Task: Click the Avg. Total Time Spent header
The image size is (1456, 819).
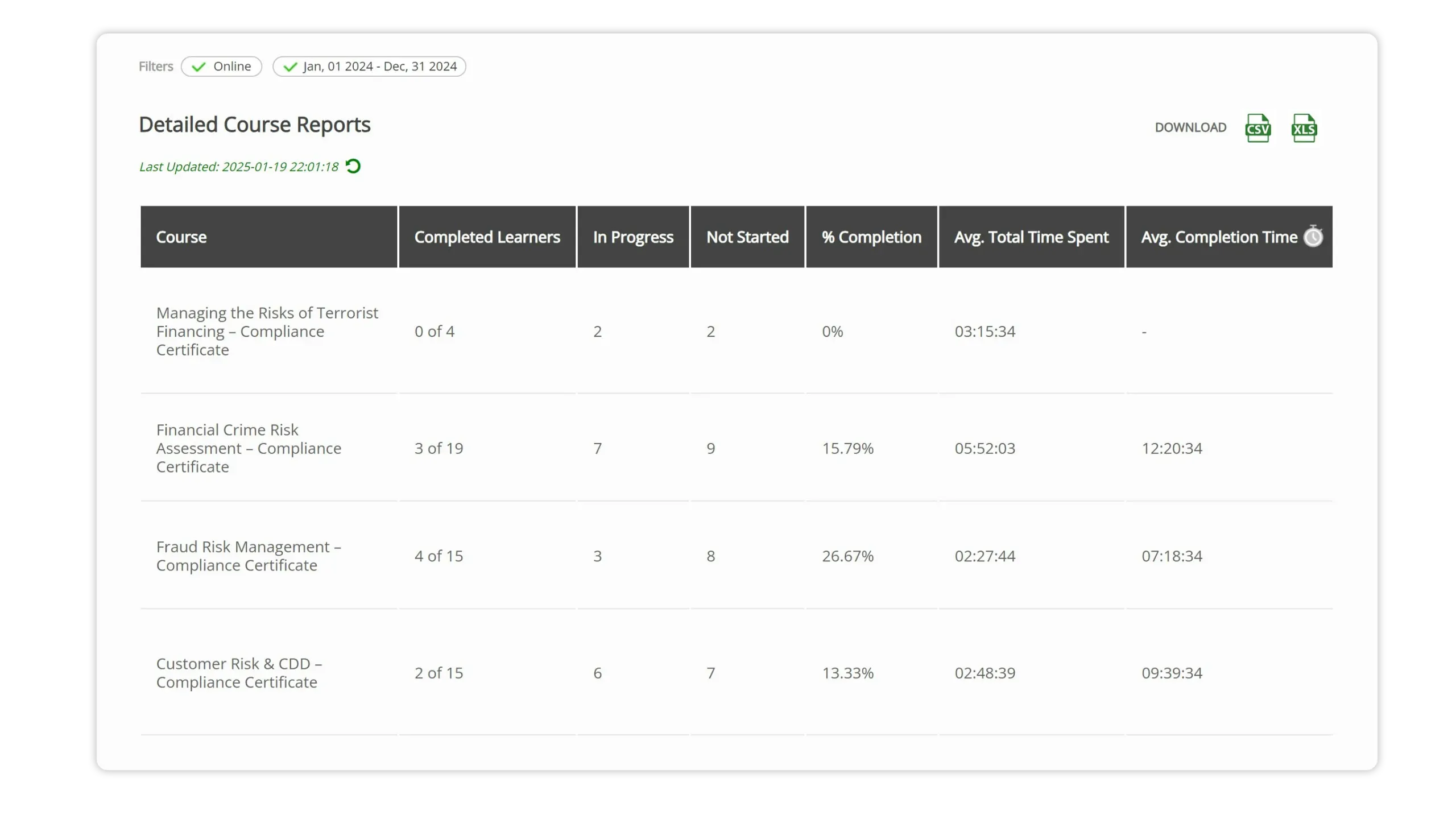Action: tap(1031, 237)
